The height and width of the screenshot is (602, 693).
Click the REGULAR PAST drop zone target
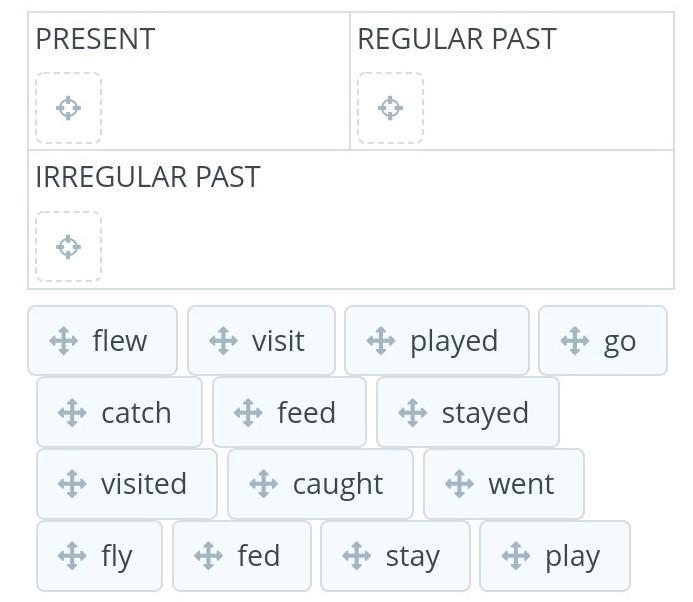[x=390, y=108]
